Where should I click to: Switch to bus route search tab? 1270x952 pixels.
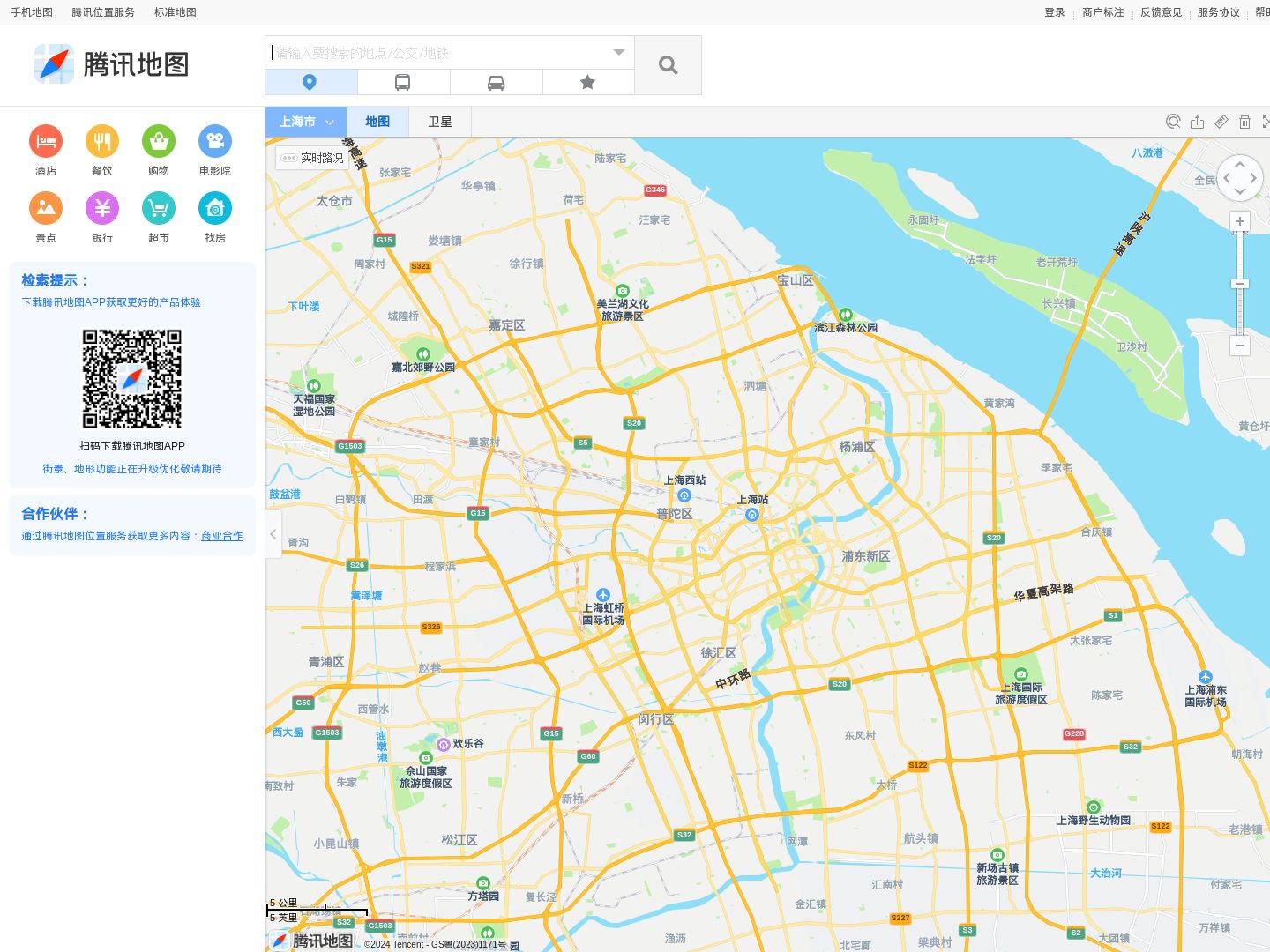pos(403,82)
